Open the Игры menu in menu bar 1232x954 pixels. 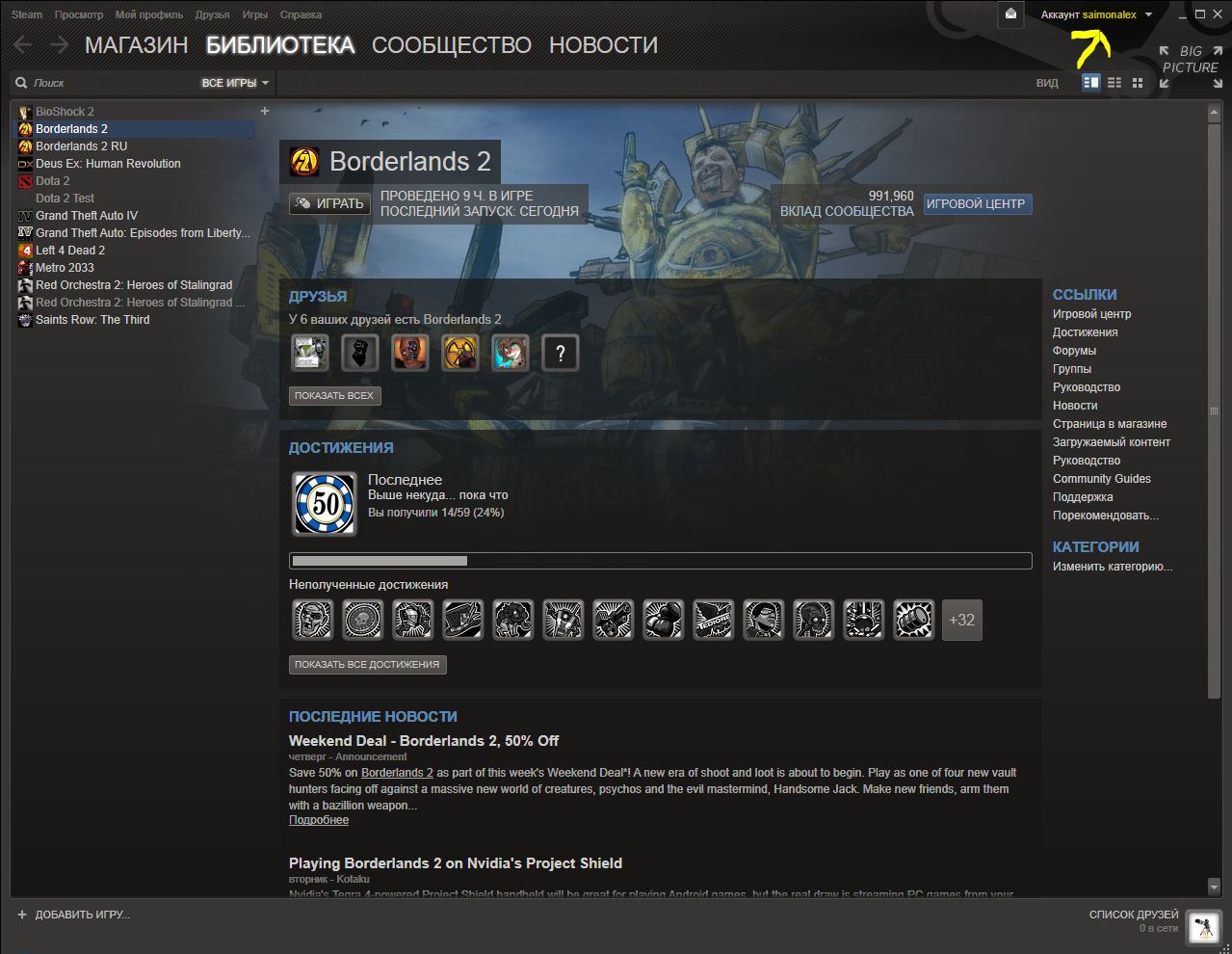(254, 14)
